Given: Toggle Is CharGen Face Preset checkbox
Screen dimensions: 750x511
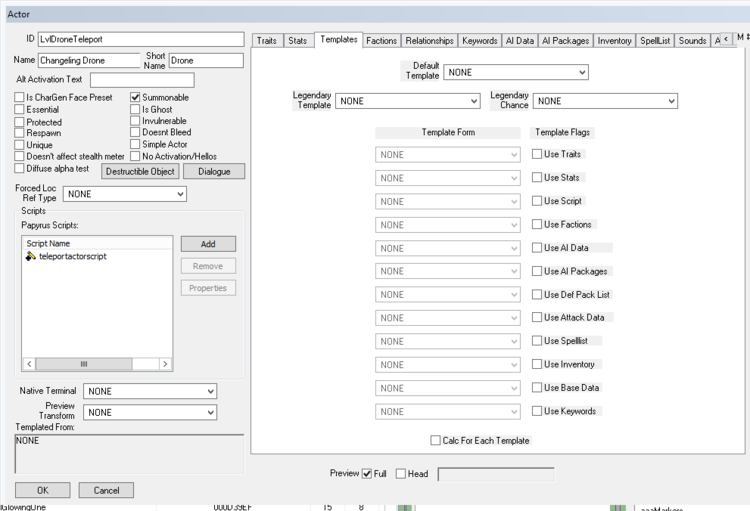Looking at the screenshot, I should click(19, 97).
